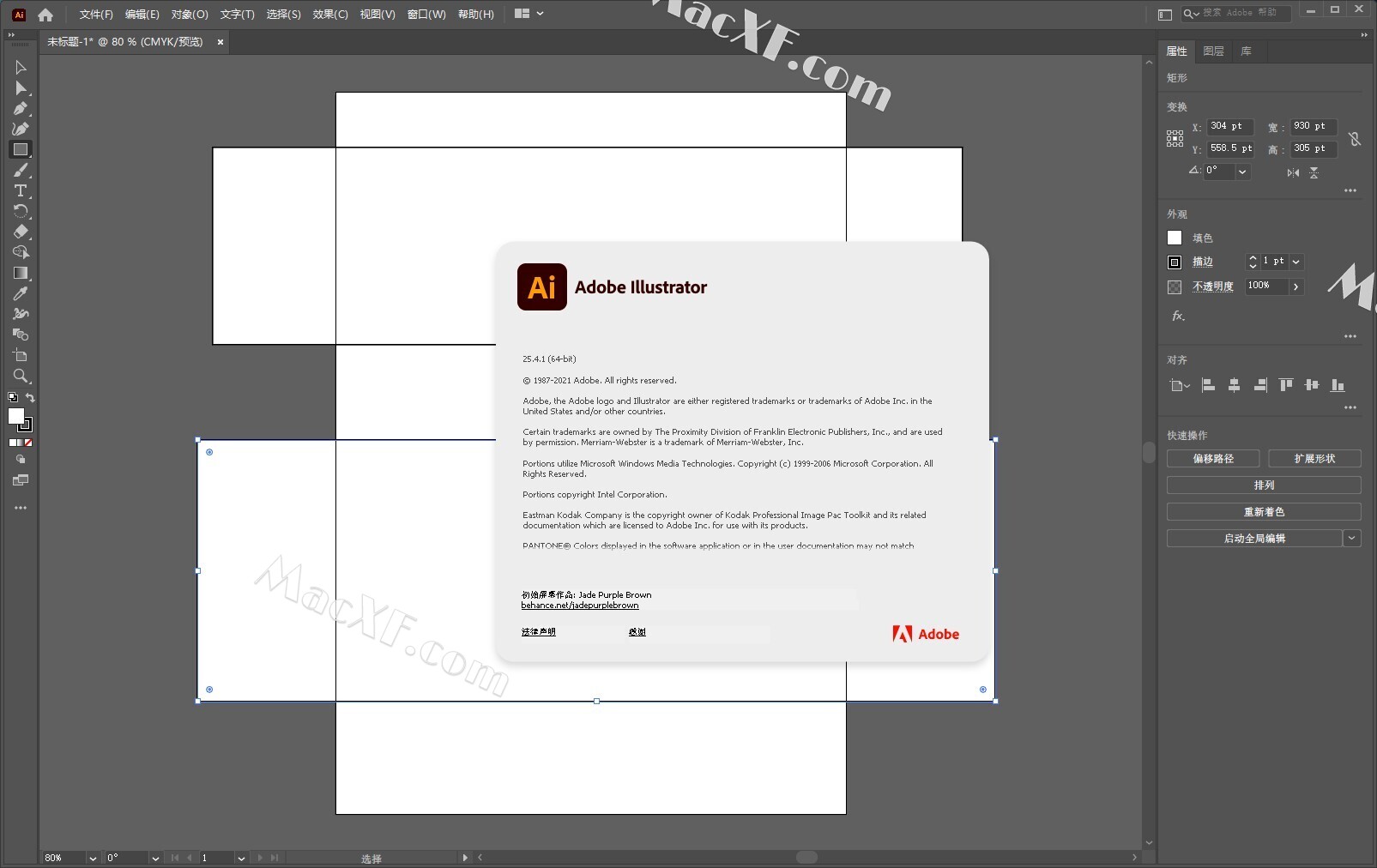Select the Eyedropper tool
Screen dimensions: 1377x868
[21, 293]
